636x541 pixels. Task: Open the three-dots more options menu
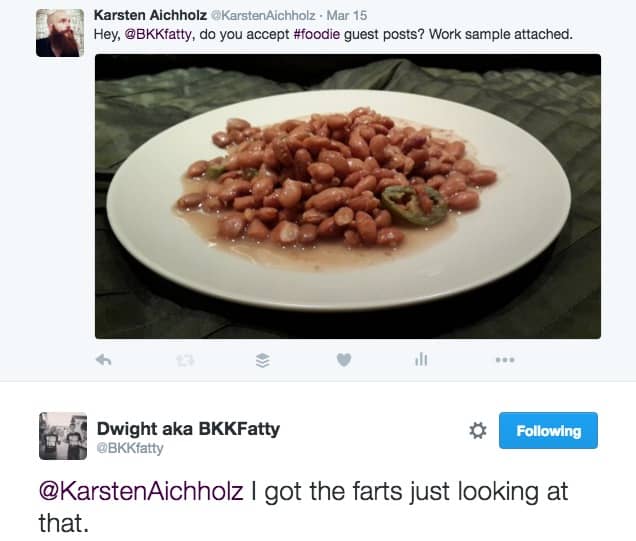[505, 359]
